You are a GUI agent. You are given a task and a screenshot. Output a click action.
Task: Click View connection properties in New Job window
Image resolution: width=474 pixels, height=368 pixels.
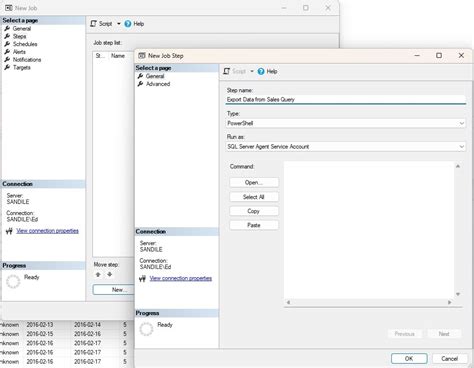tap(48, 231)
